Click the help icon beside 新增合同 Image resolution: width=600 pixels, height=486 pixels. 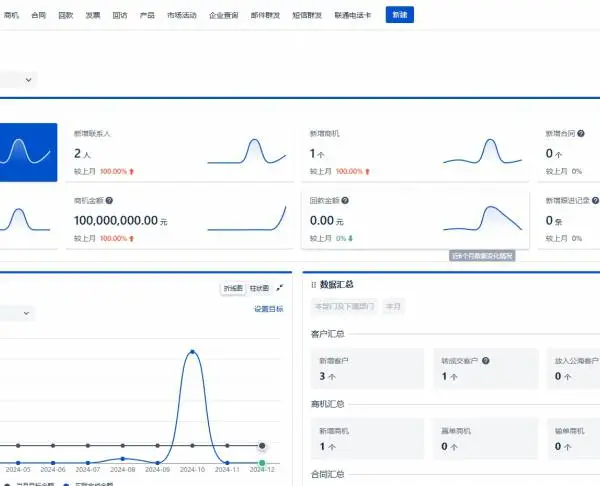coord(580,134)
